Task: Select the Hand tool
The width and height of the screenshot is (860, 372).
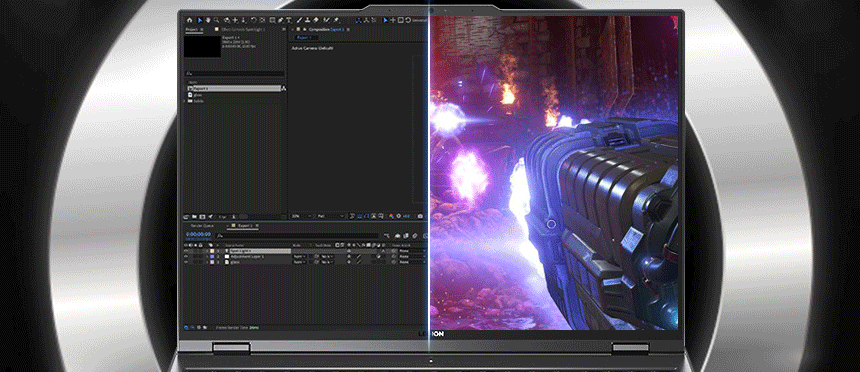Action: [x=208, y=20]
